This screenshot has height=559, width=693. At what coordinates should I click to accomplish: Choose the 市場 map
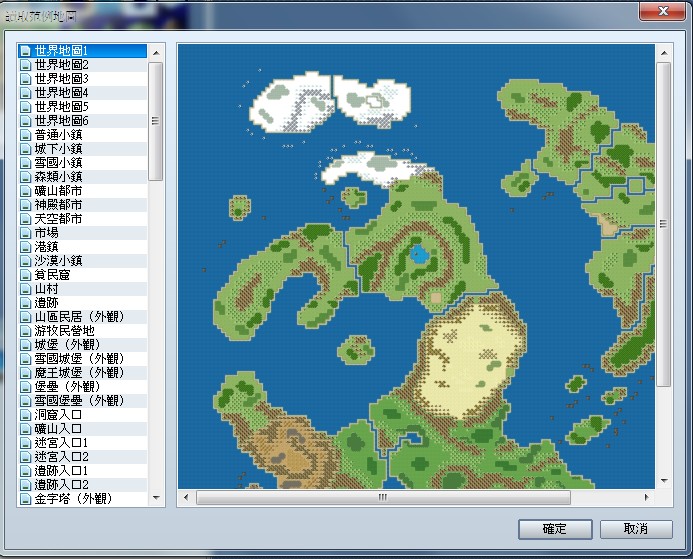(83, 233)
